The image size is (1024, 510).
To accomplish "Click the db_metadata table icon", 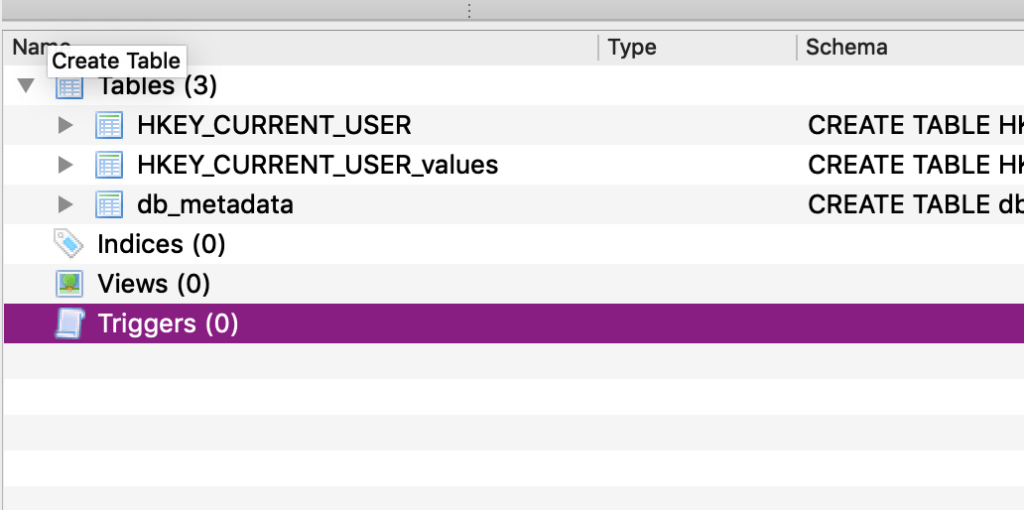I will (108, 205).
